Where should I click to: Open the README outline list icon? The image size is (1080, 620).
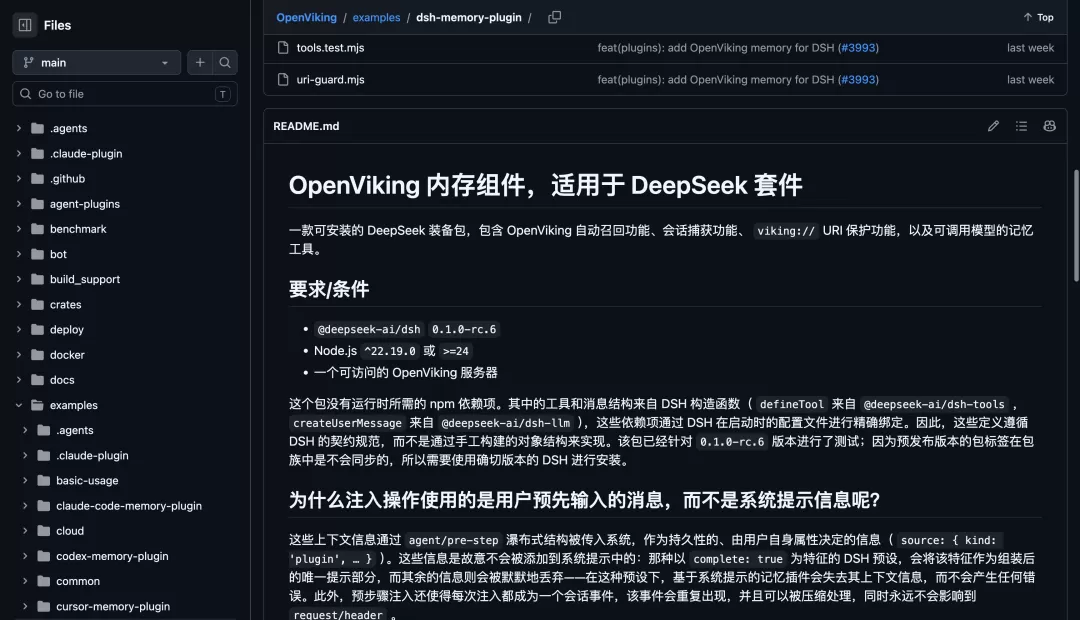1021,126
